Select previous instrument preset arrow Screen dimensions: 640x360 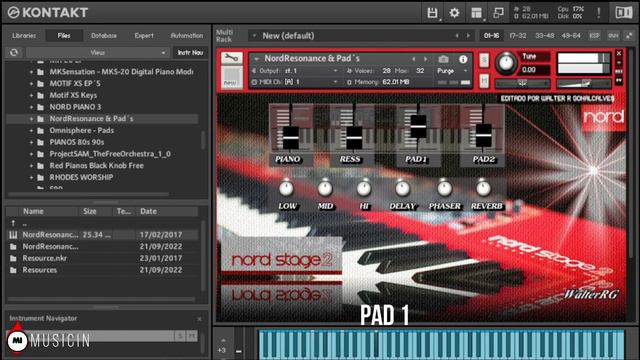(413, 59)
